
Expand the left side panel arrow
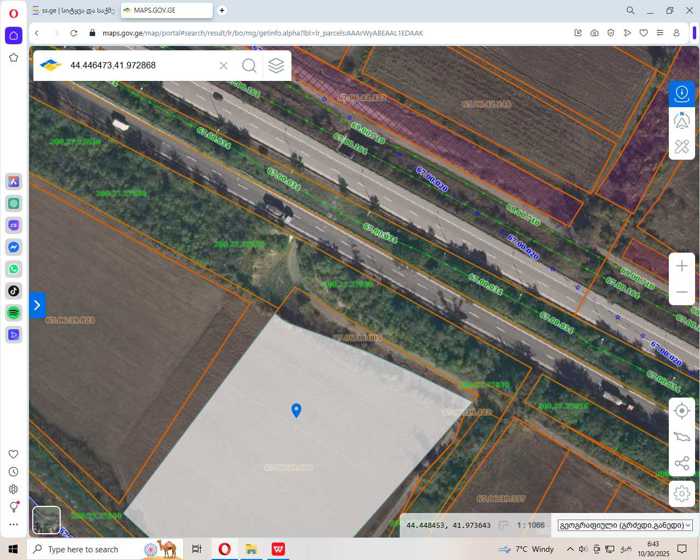point(37,305)
